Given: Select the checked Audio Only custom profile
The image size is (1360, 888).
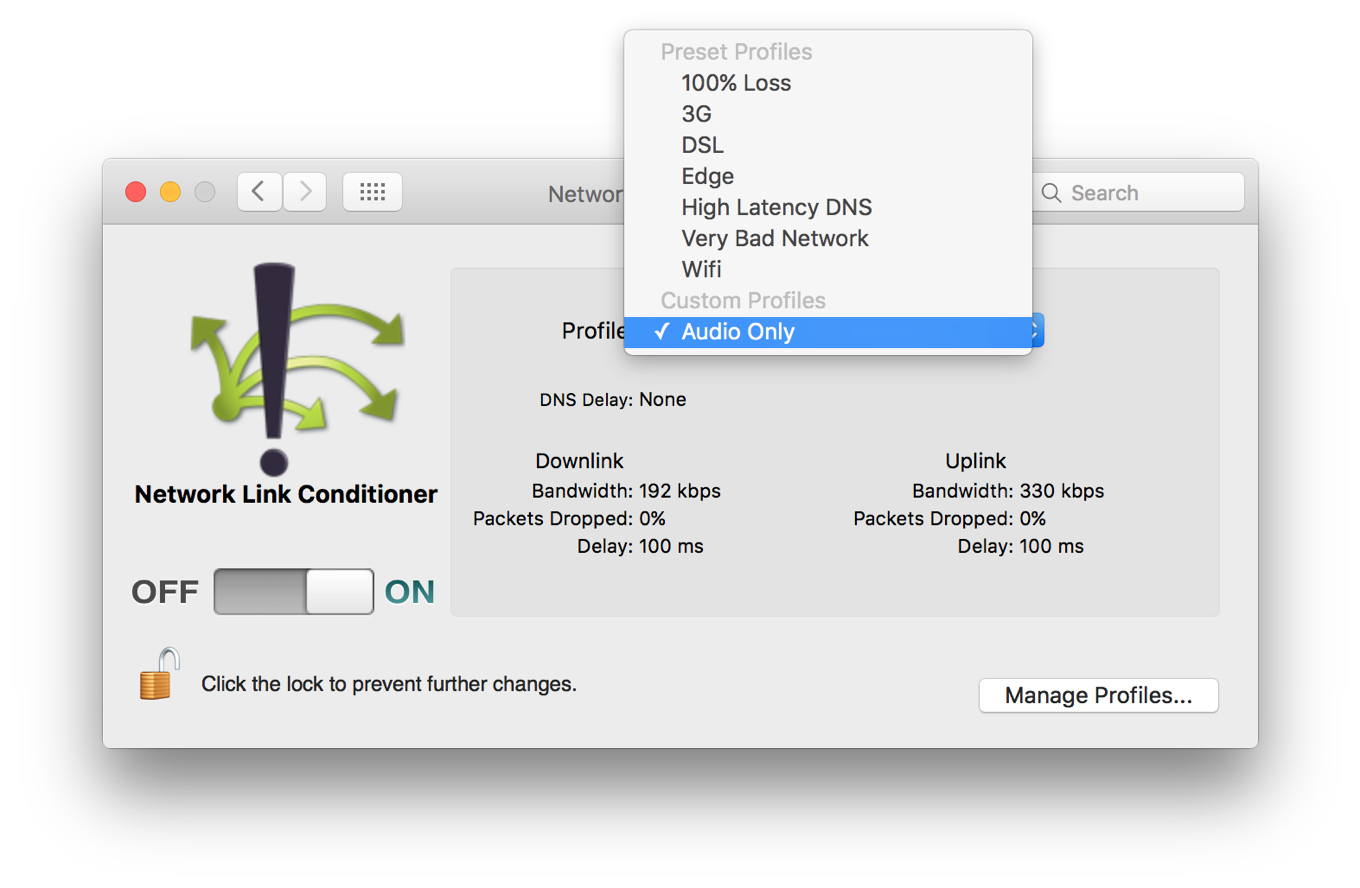Looking at the screenshot, I should pyautogui.click(x=738, y=332).
